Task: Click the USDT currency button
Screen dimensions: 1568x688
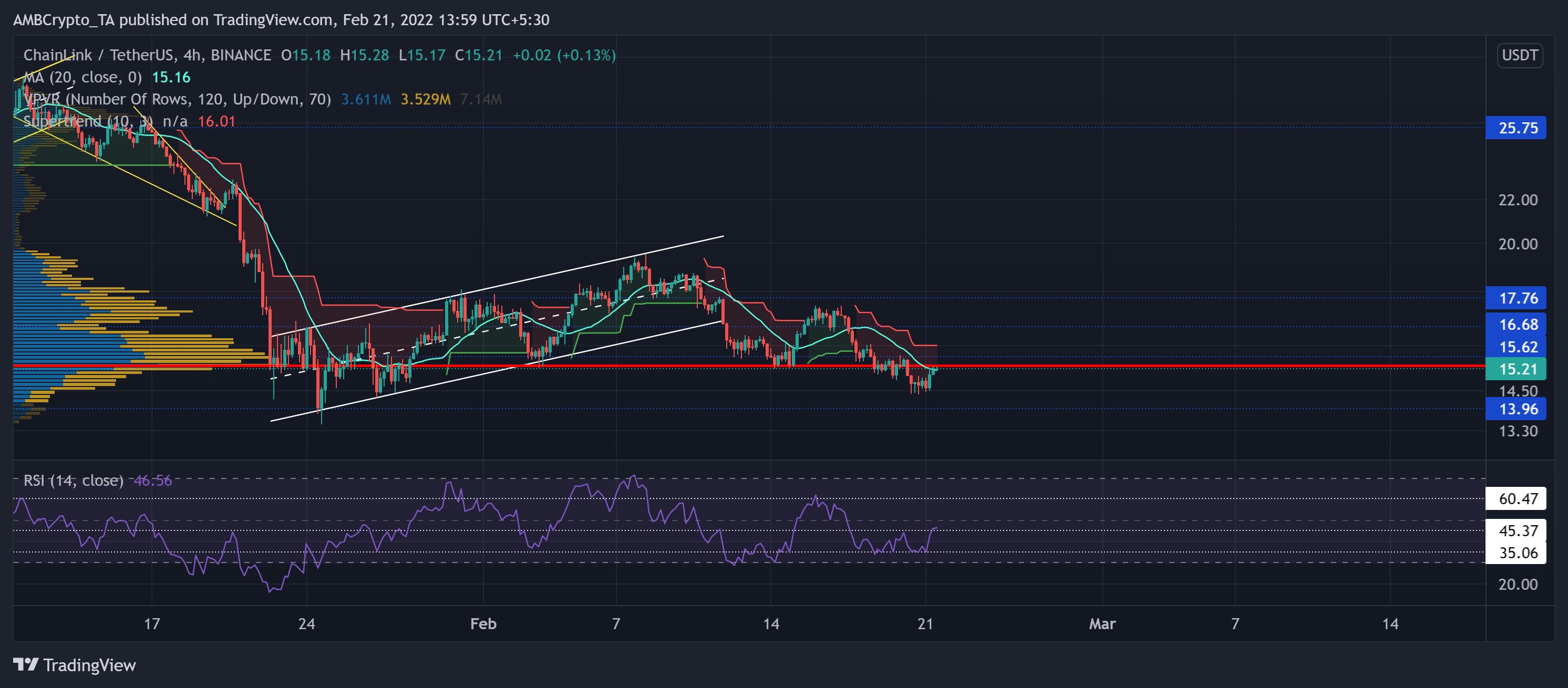Action: coord(1519,55)
